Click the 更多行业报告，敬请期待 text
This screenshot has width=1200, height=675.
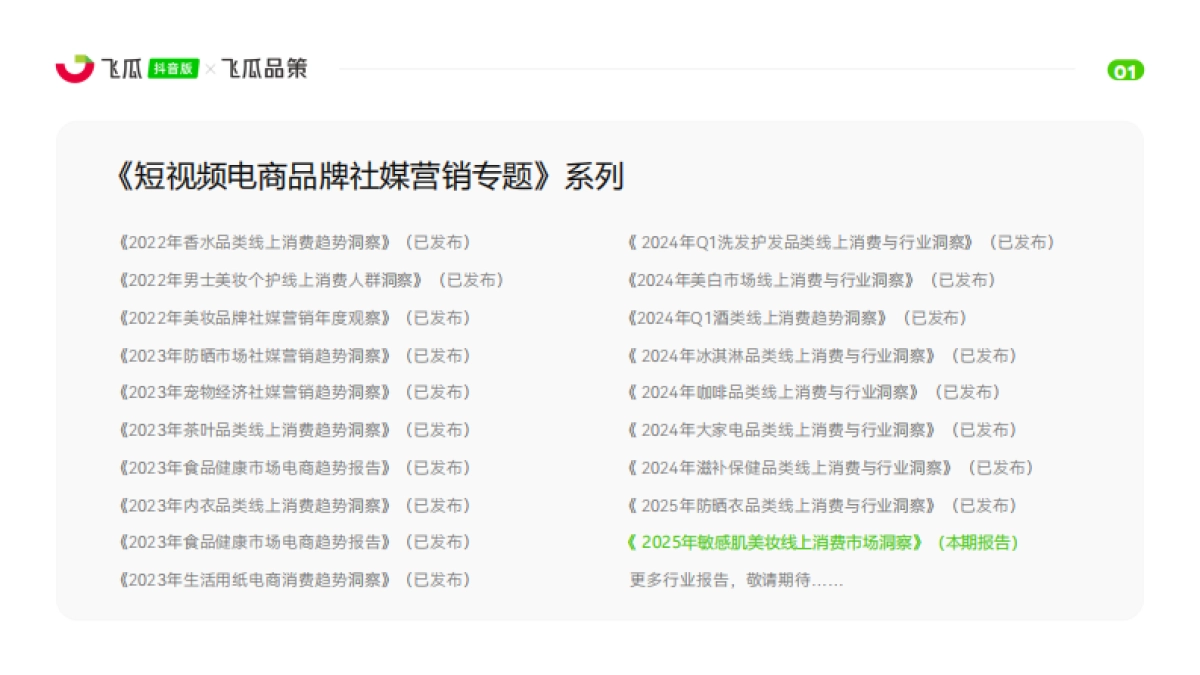click(735, 580)
